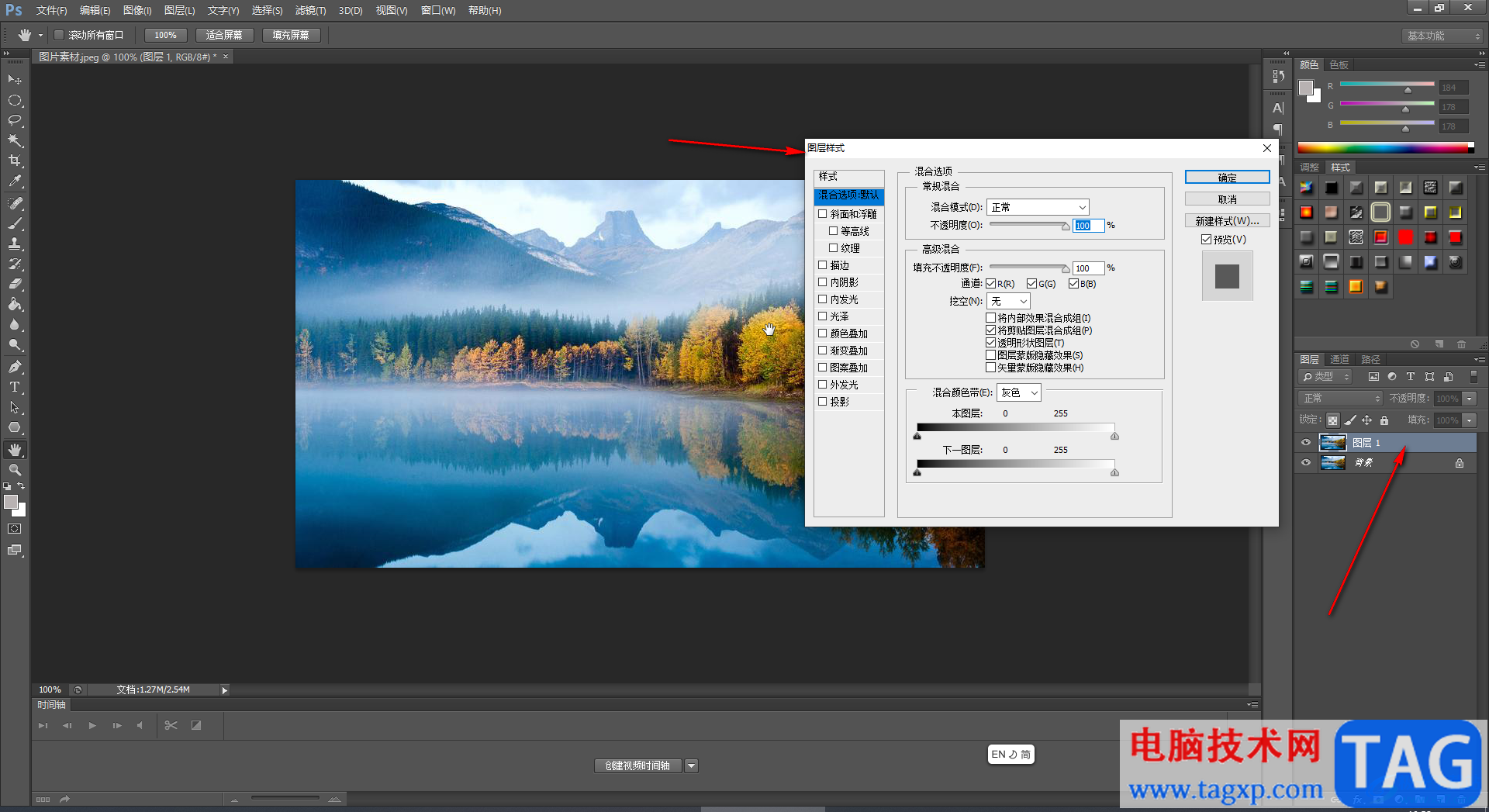Select the Path Selection tool
Screen dimensions: 1489x812
click(15, 407)
